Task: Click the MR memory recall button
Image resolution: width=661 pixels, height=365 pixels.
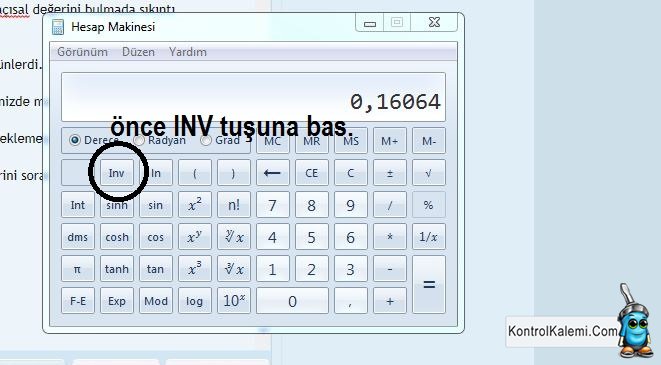Action: [x=312, y=141]
